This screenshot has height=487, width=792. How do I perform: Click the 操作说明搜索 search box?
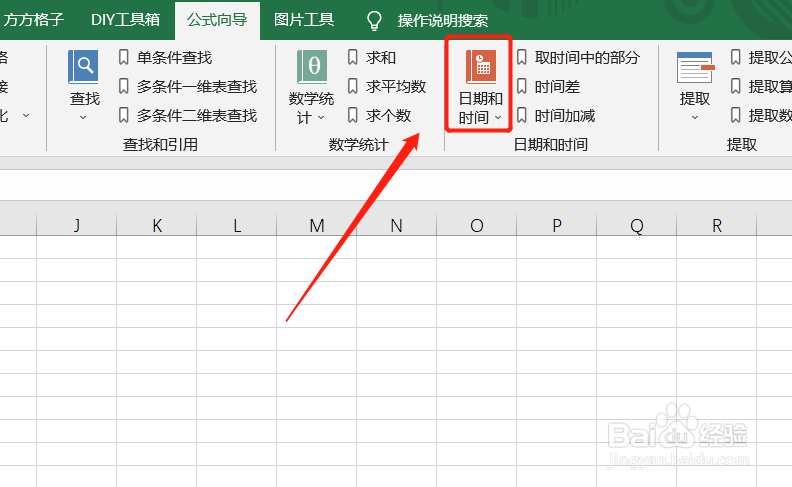442,21
